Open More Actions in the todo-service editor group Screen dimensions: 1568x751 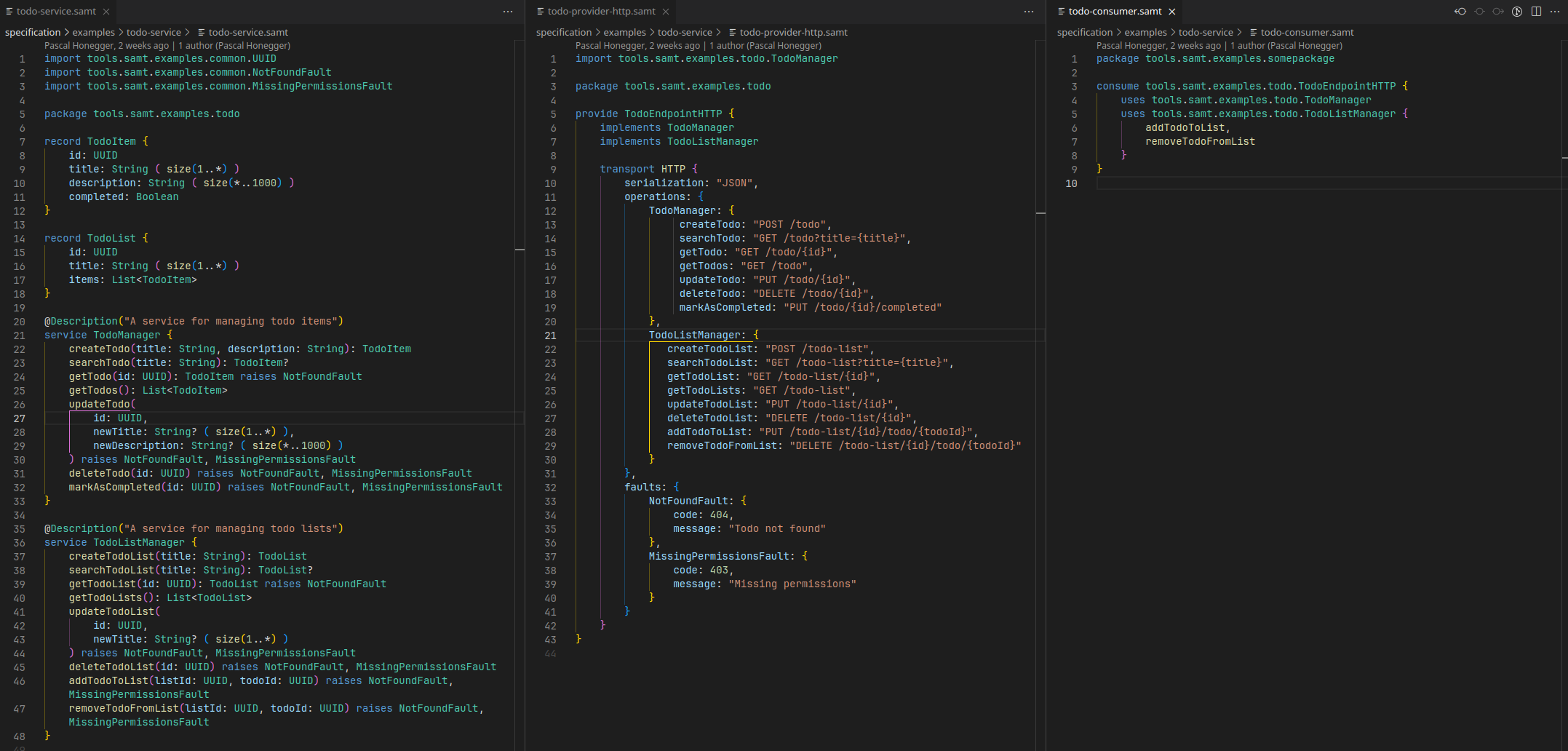tap(508, 12)
